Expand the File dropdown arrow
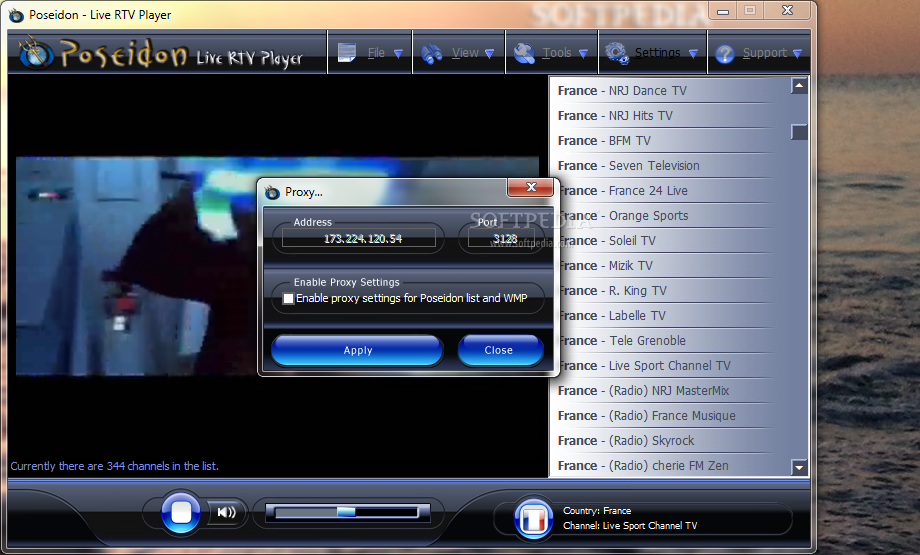Screen dimensions: 920x555 click(x=398, y=53)
